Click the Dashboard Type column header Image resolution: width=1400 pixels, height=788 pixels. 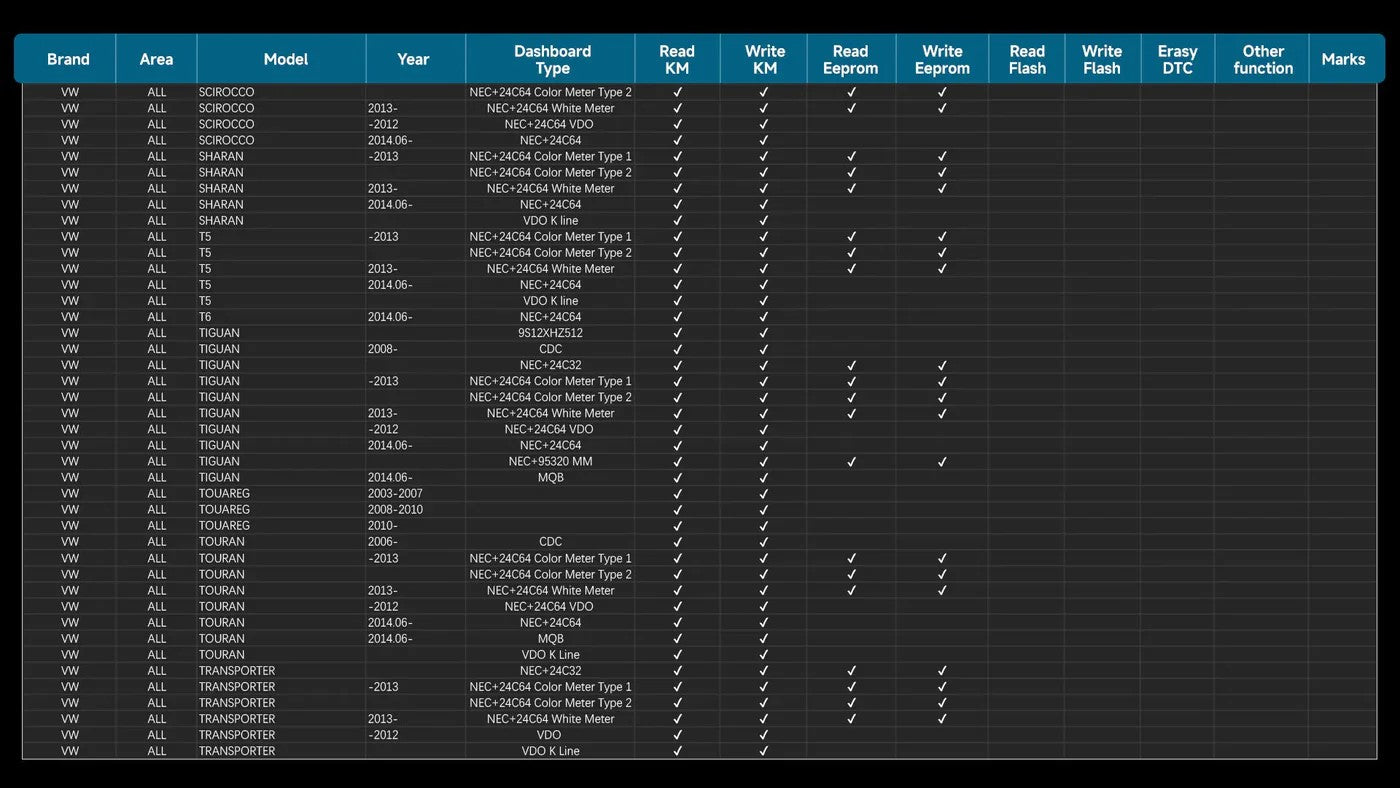point(551,59)
